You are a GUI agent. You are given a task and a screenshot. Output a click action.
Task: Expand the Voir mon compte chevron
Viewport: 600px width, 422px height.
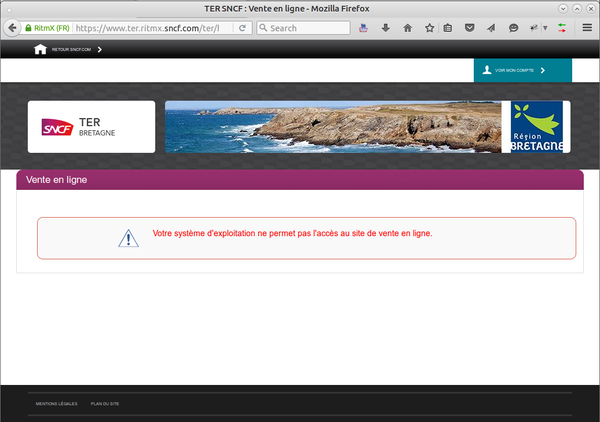[x=542, y=71]
